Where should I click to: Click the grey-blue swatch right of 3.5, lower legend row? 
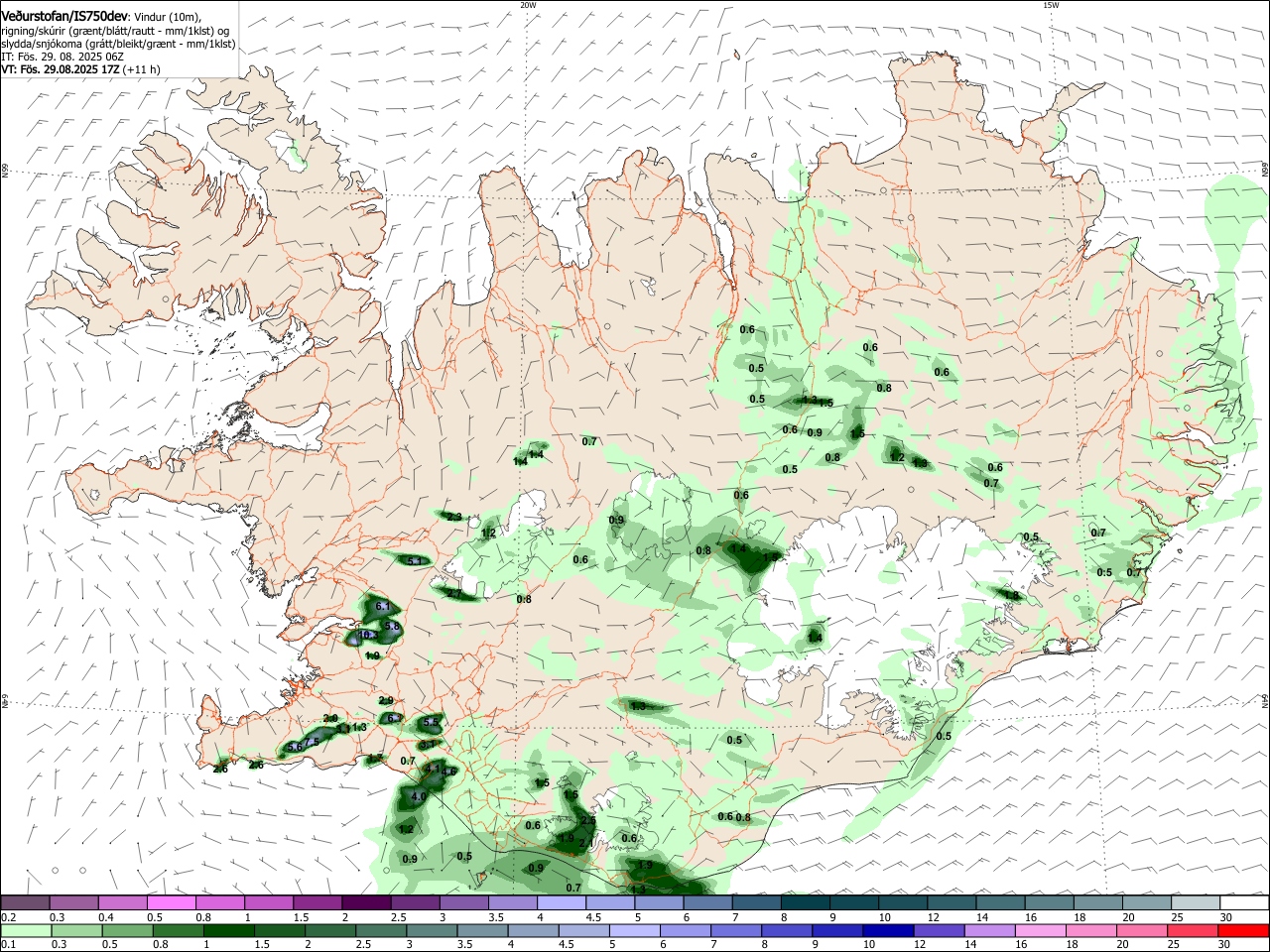pos(481,930)
